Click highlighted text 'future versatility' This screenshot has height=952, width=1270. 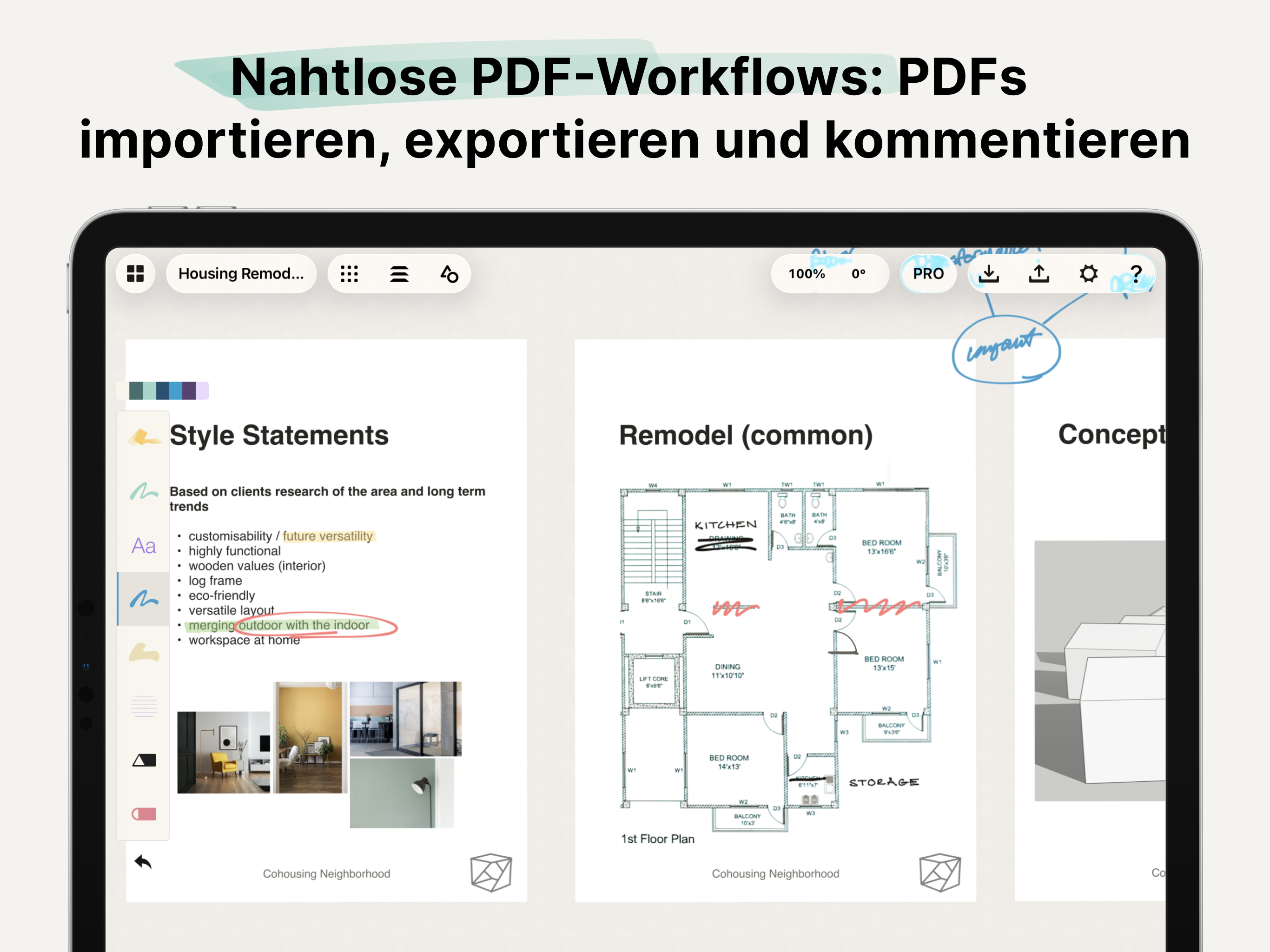point(328,535)
